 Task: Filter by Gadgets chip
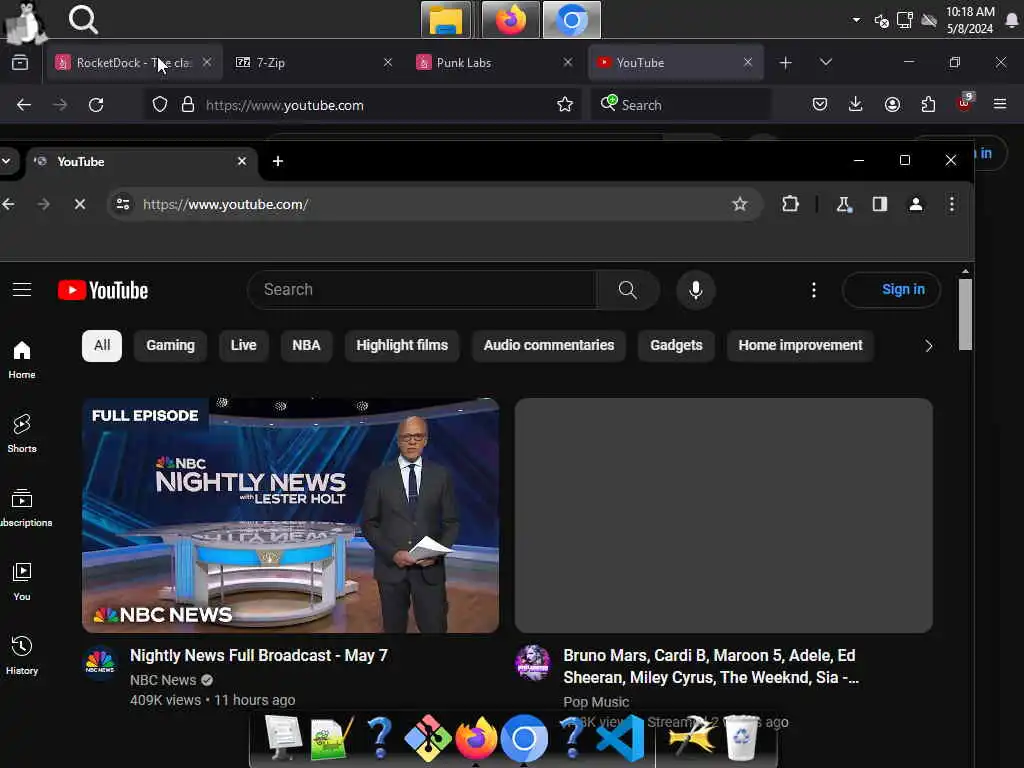point(676,345)
